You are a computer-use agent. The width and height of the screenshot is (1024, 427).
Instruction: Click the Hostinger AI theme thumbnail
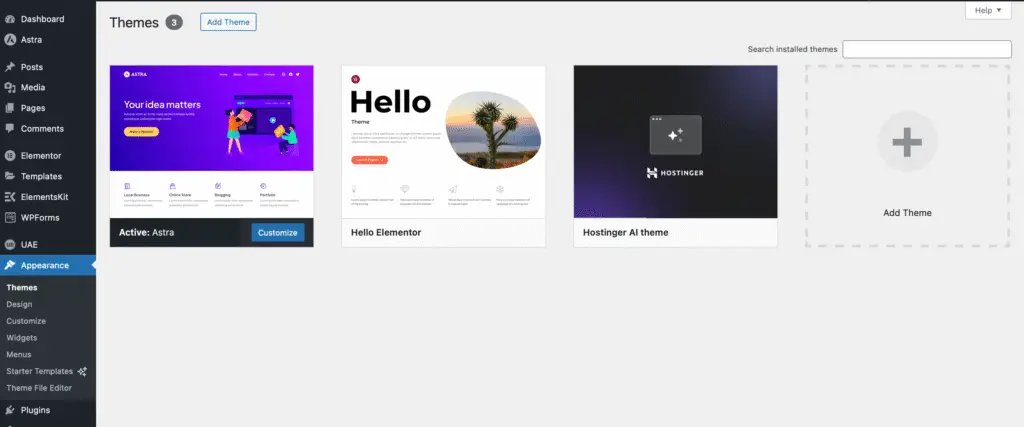[675, 141]
